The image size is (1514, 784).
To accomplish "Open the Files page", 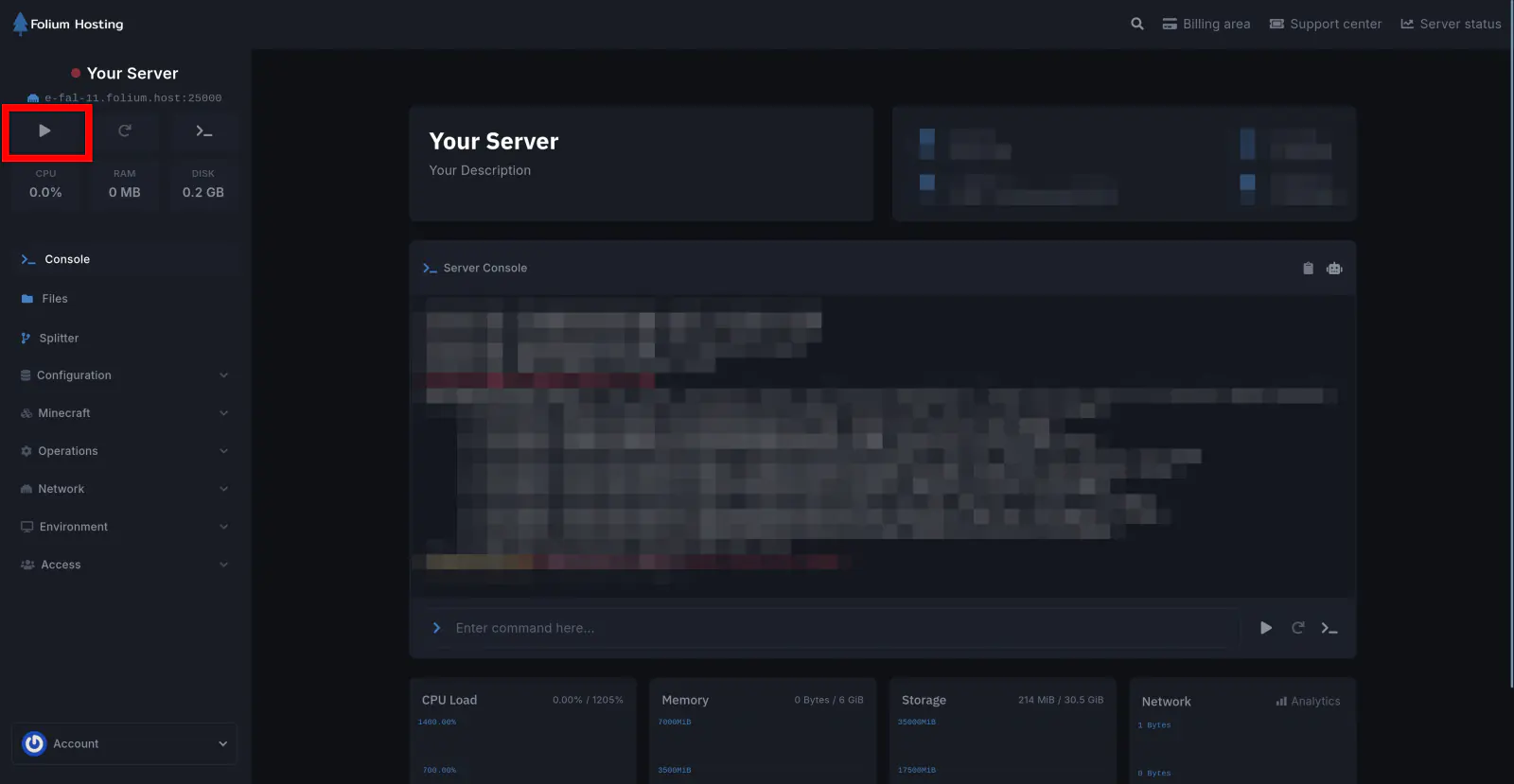I will [x=54, y=299].
